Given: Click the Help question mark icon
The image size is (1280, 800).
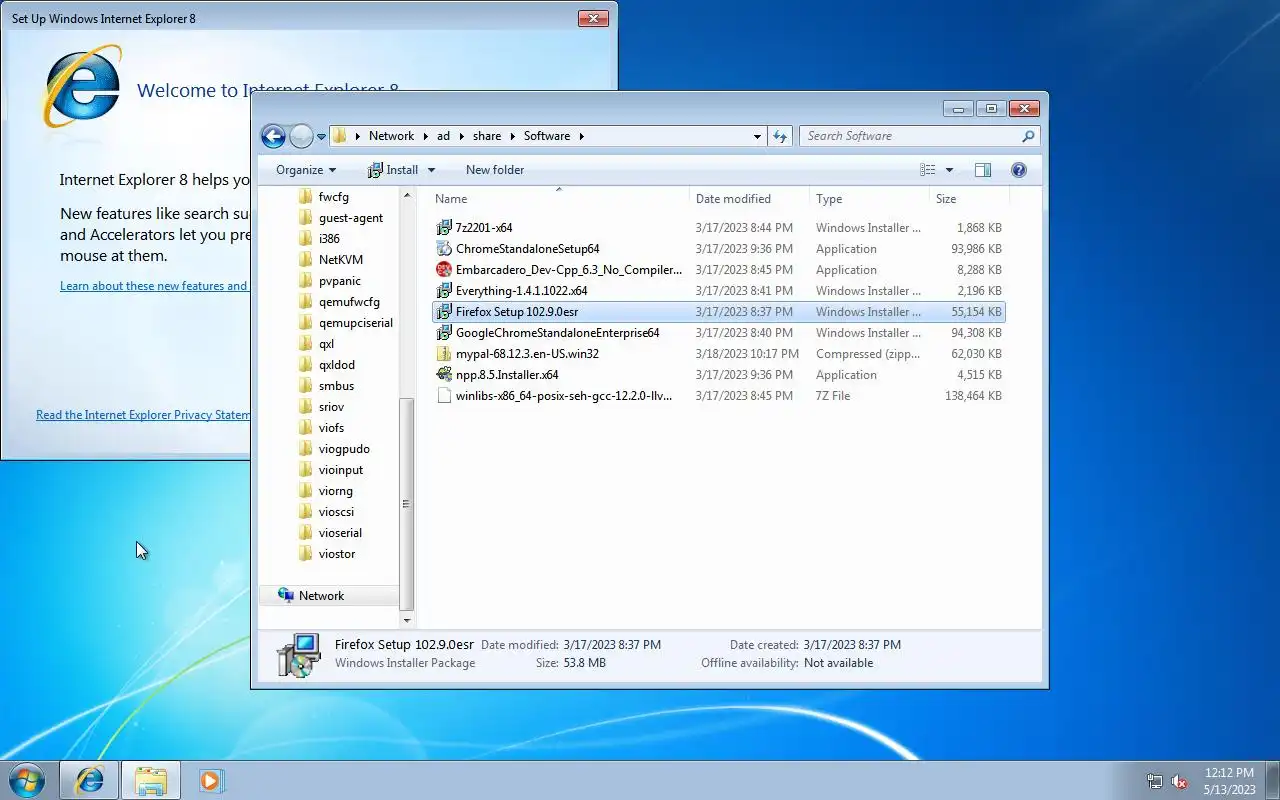Looking at the screenshot, I should 1019,170.
